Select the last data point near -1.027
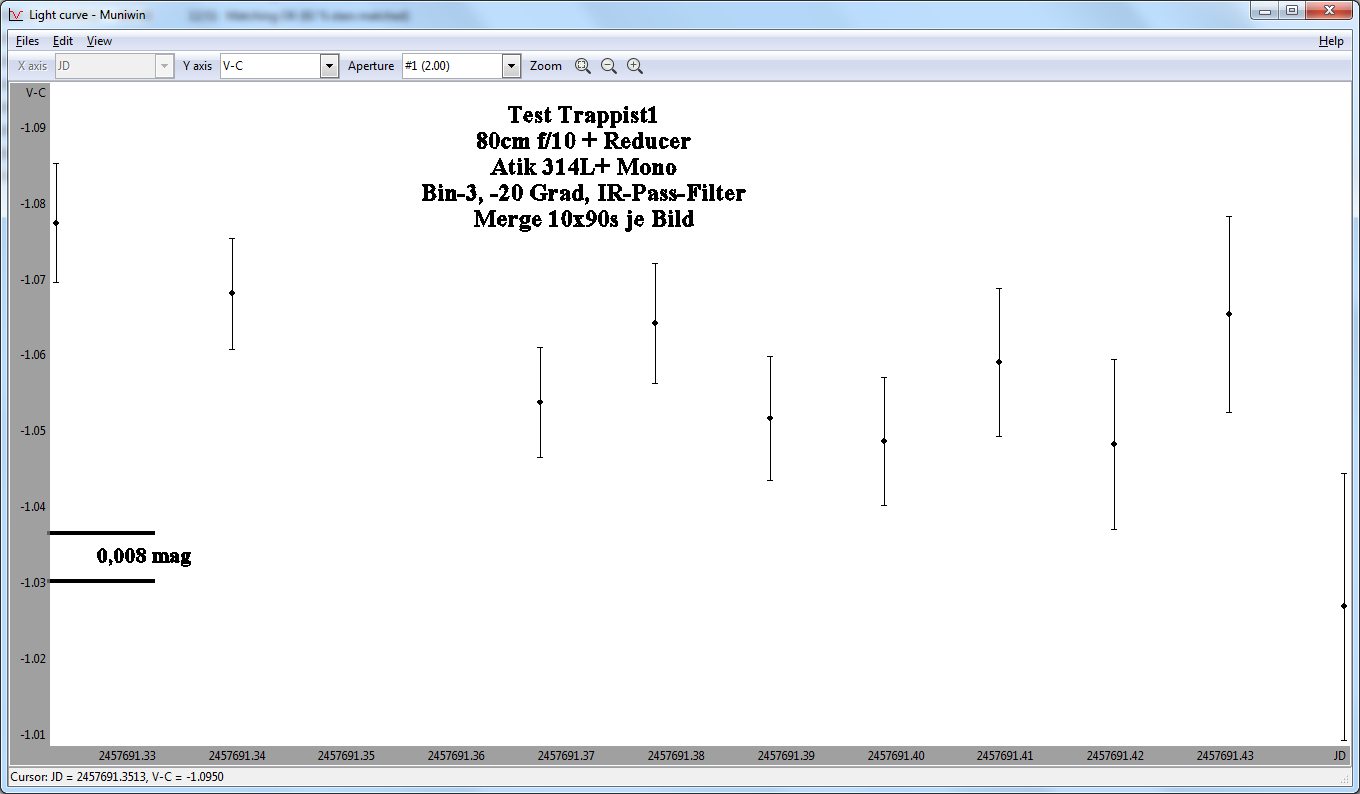The image size is (1360, 794). point(1343,606)
